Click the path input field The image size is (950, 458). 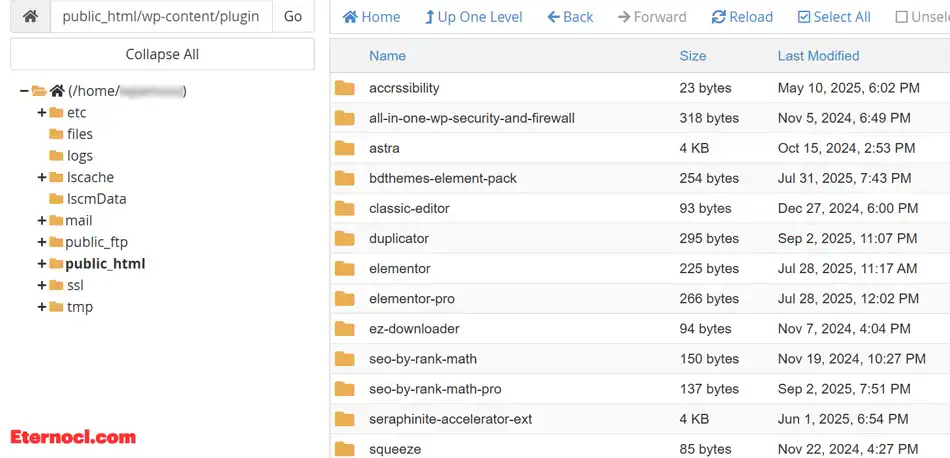tap(161, 16)
